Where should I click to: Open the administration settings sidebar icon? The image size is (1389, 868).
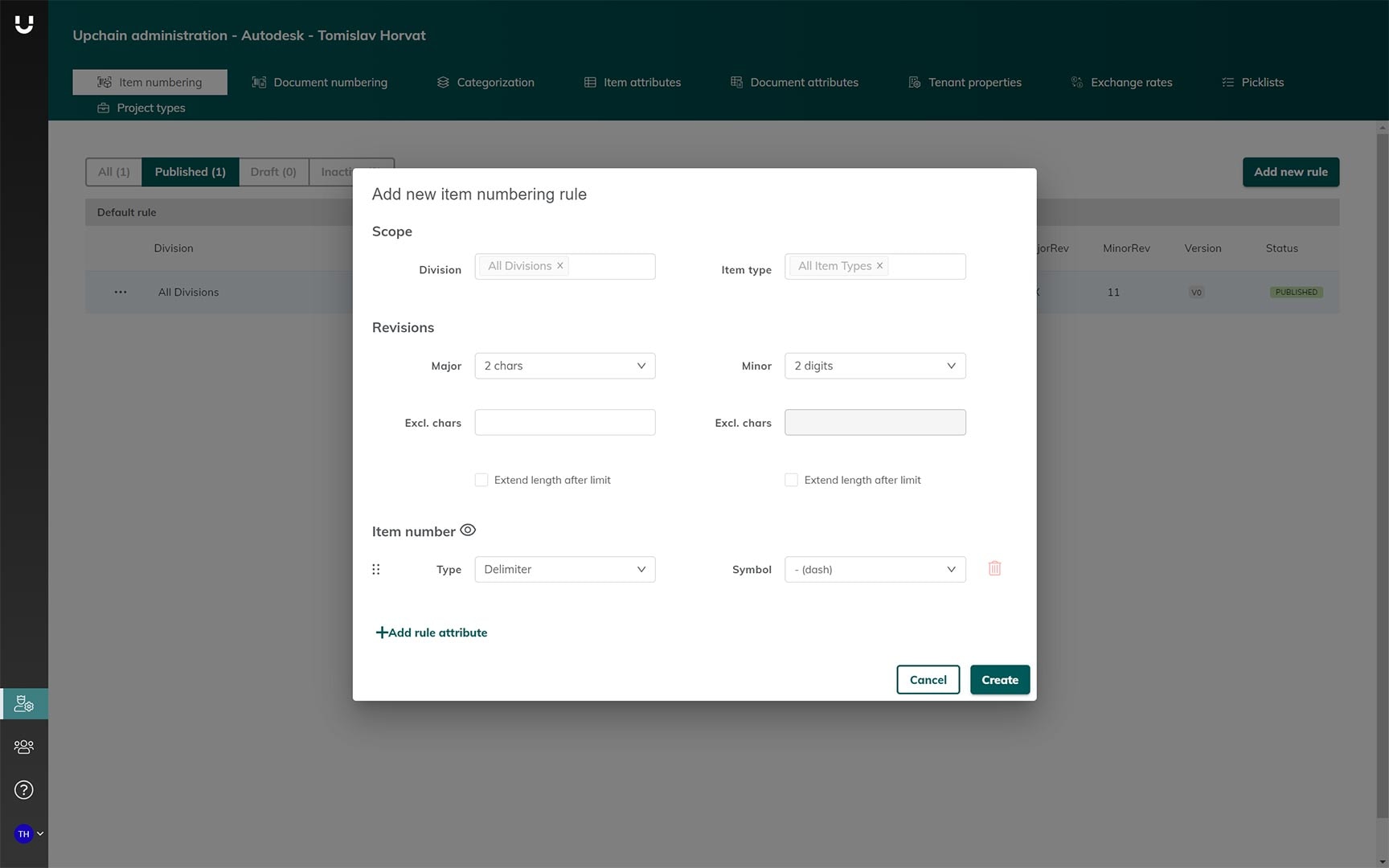[x=24, y=704]
